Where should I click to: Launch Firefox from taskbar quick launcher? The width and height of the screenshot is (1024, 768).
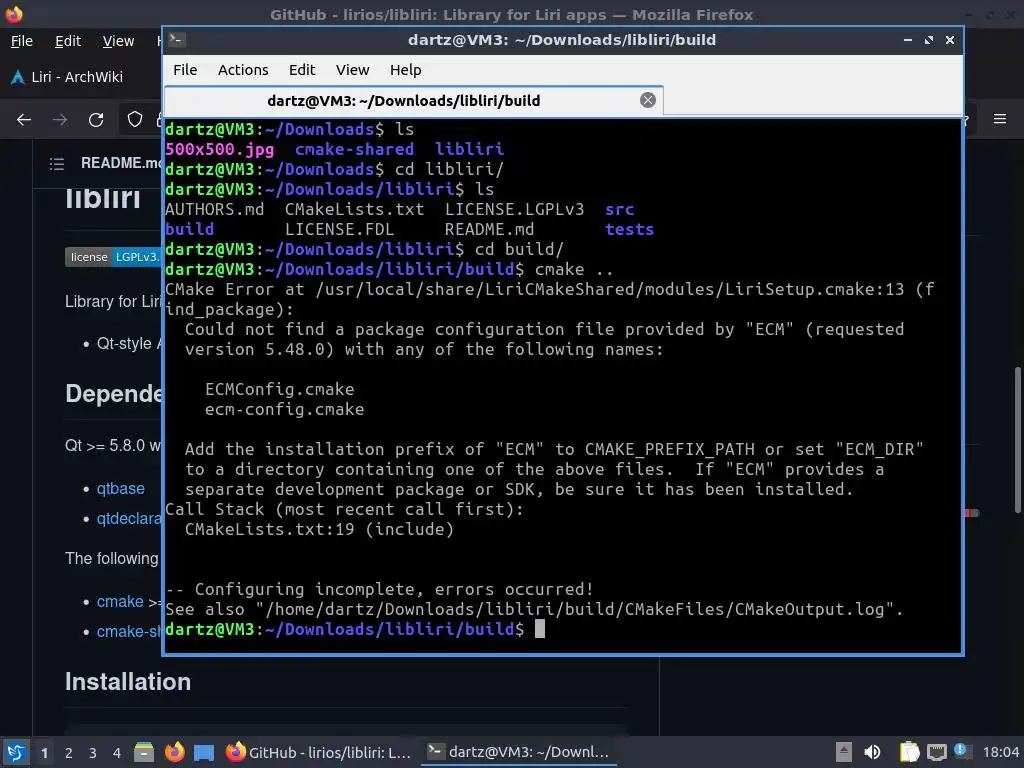click(x=174, y=752)
